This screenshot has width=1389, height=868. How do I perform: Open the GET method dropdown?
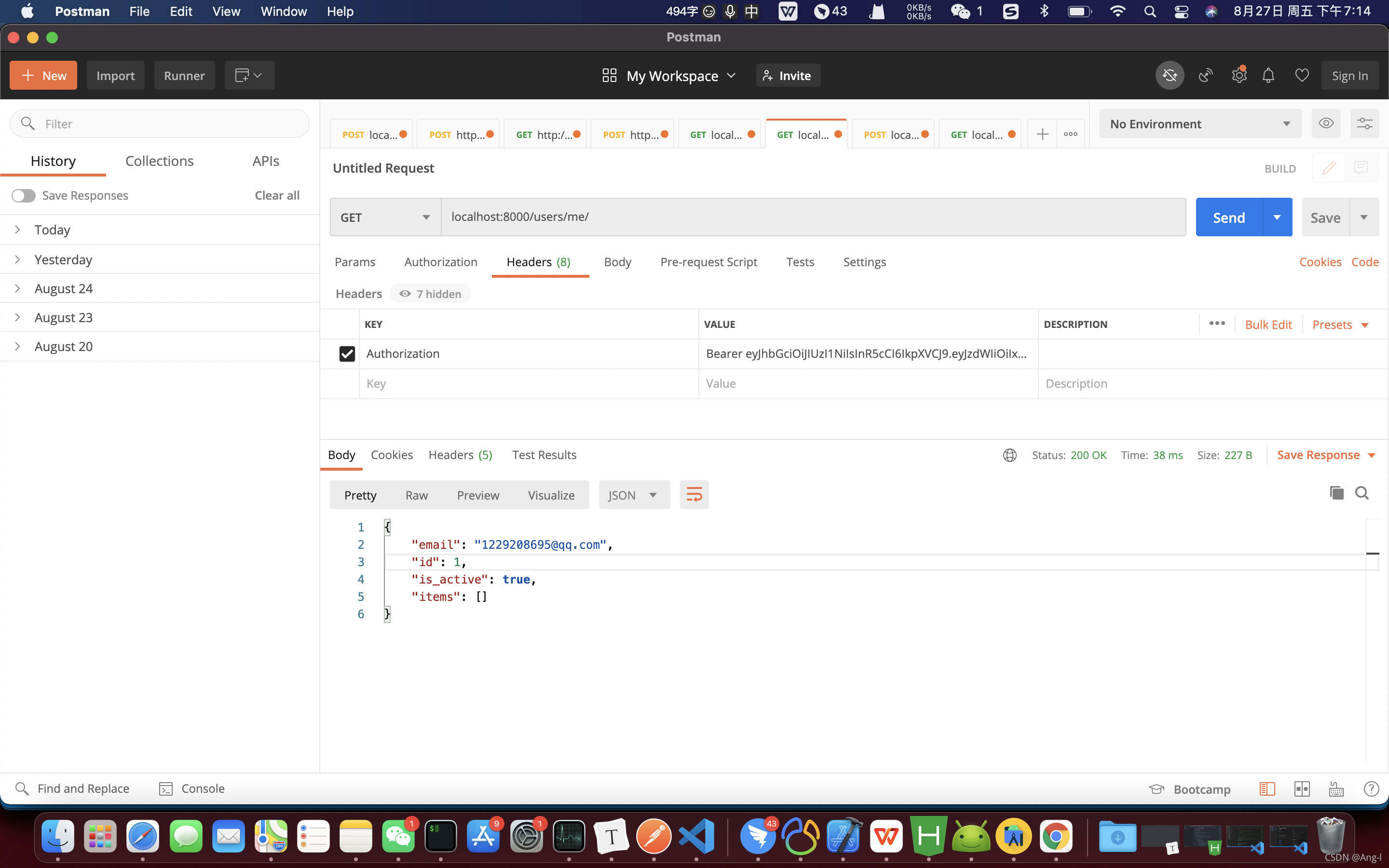385,217
